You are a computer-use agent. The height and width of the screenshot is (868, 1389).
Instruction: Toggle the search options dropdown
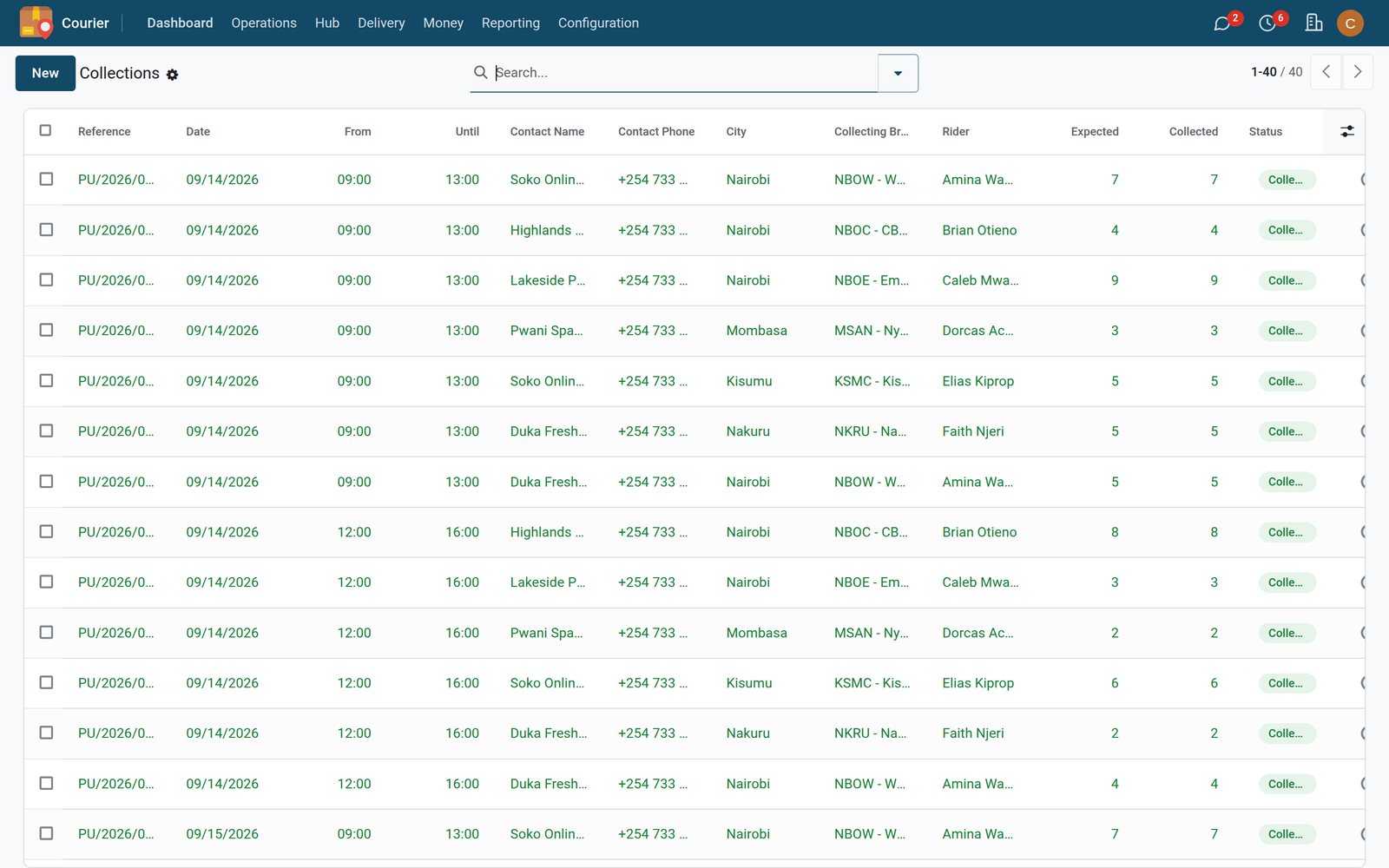898,73
